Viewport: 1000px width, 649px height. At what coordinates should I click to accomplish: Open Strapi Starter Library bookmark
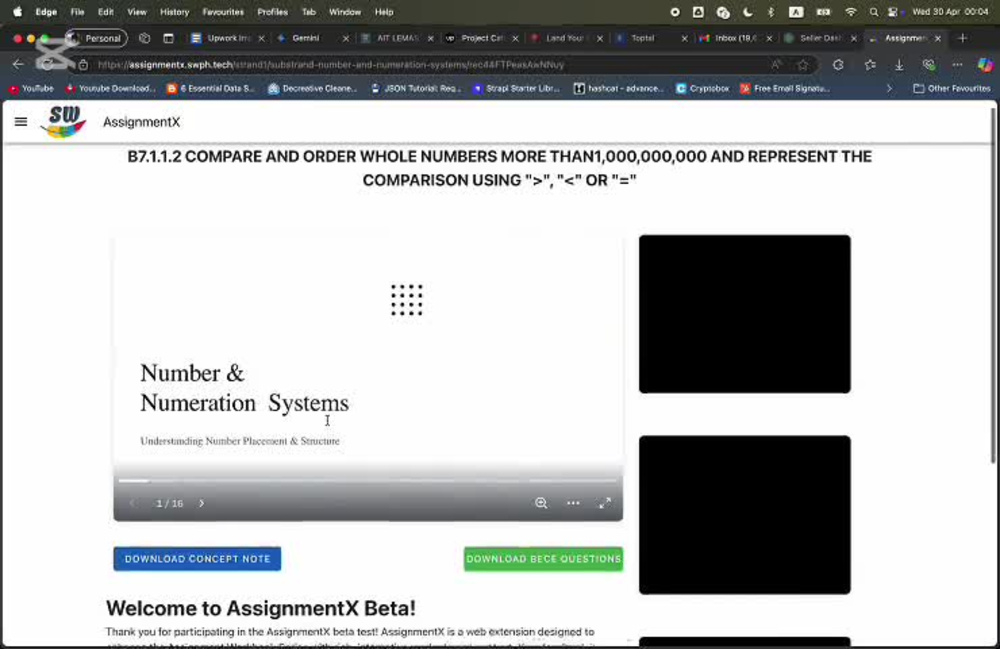[516, 89]
